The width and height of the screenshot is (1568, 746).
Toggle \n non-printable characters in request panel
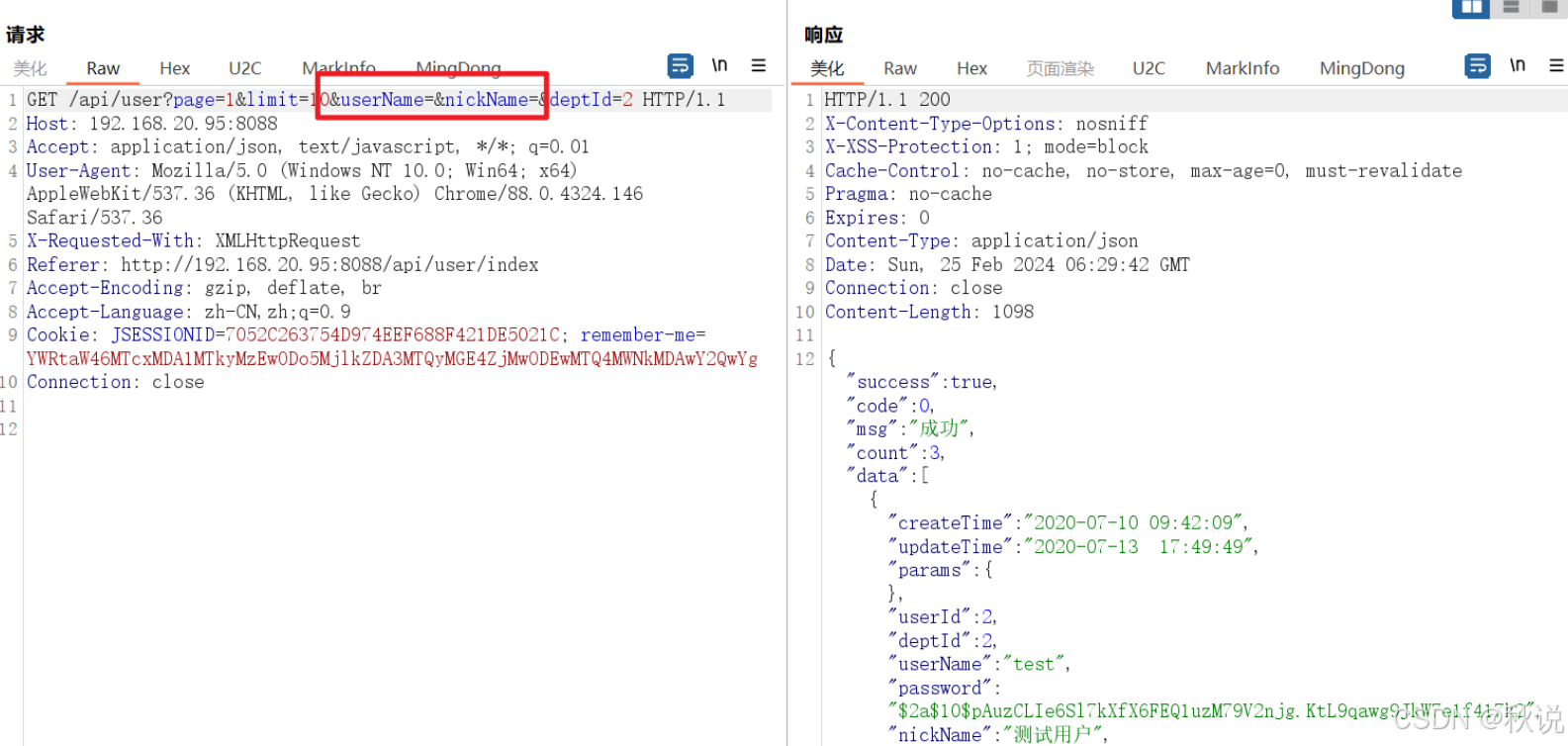pos(719,65)
